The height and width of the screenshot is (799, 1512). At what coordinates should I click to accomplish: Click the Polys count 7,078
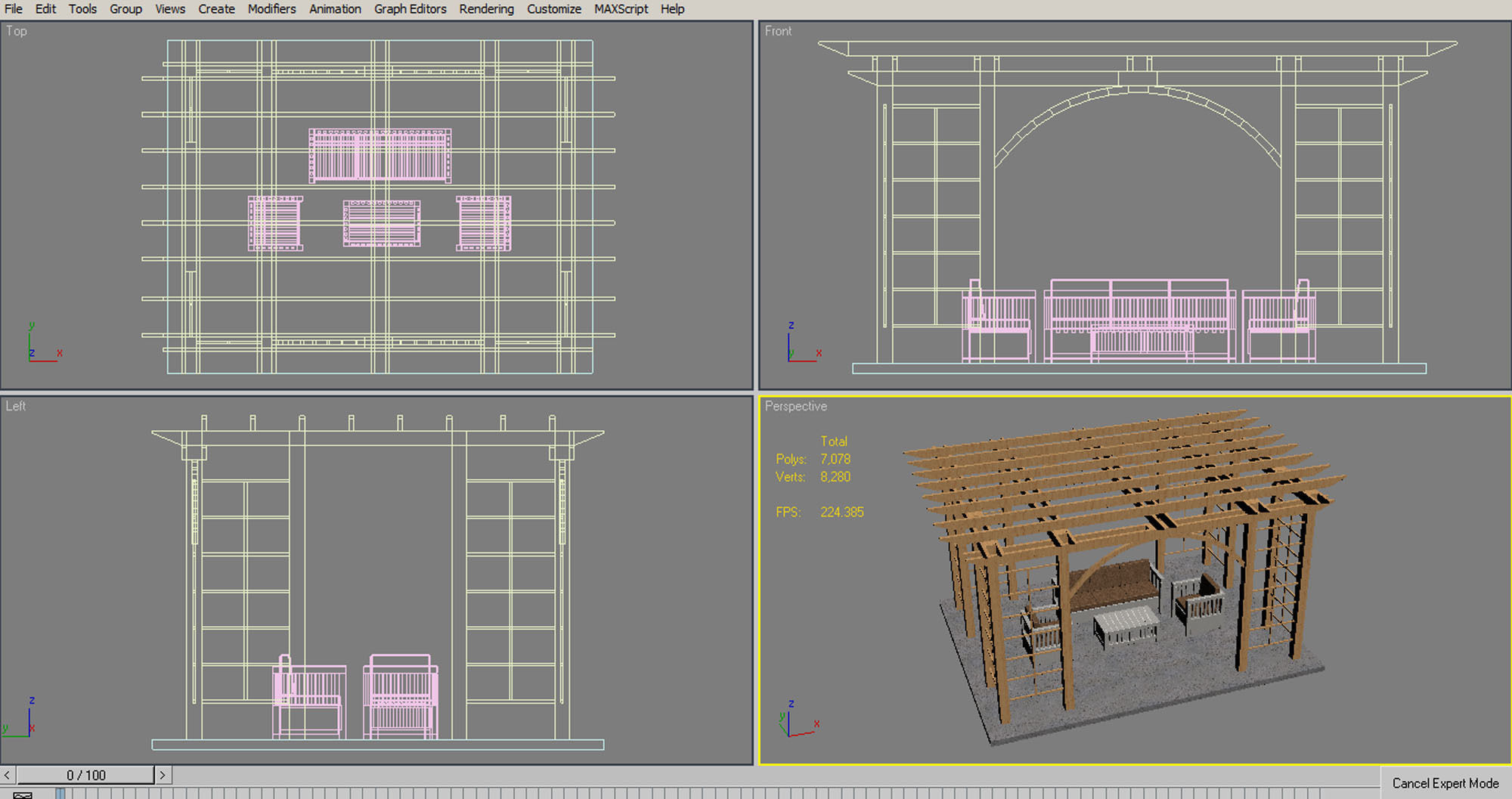pos(835,459)
